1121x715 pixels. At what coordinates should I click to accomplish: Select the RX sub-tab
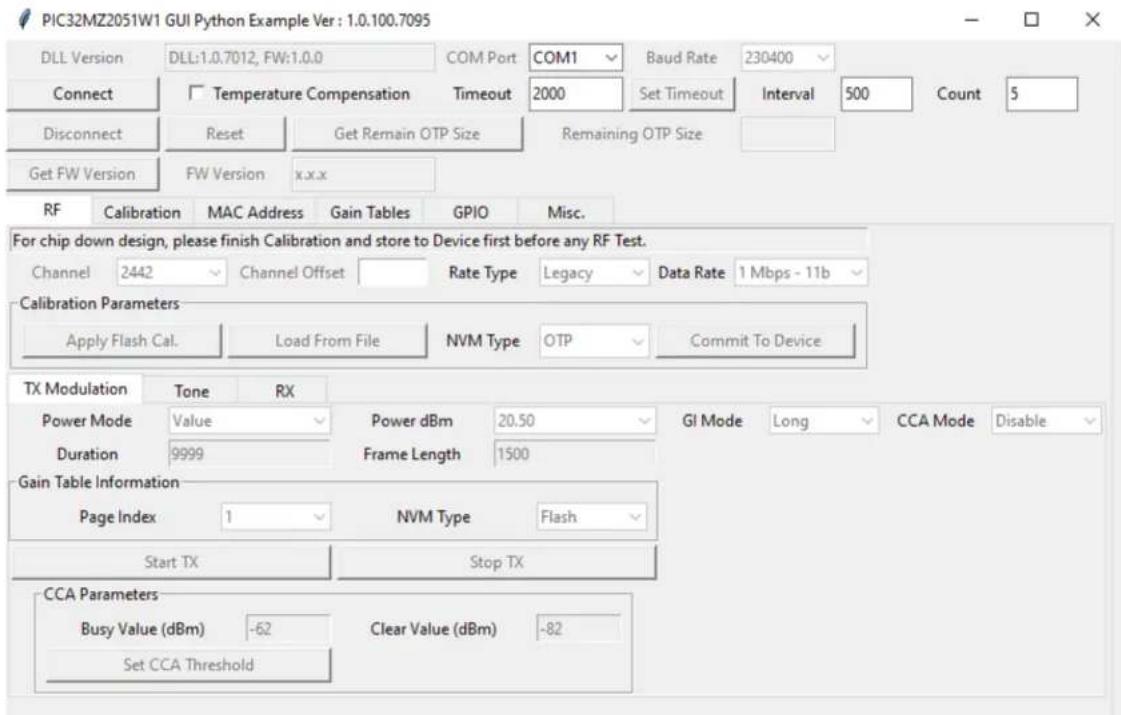click(x=285, y=391)
